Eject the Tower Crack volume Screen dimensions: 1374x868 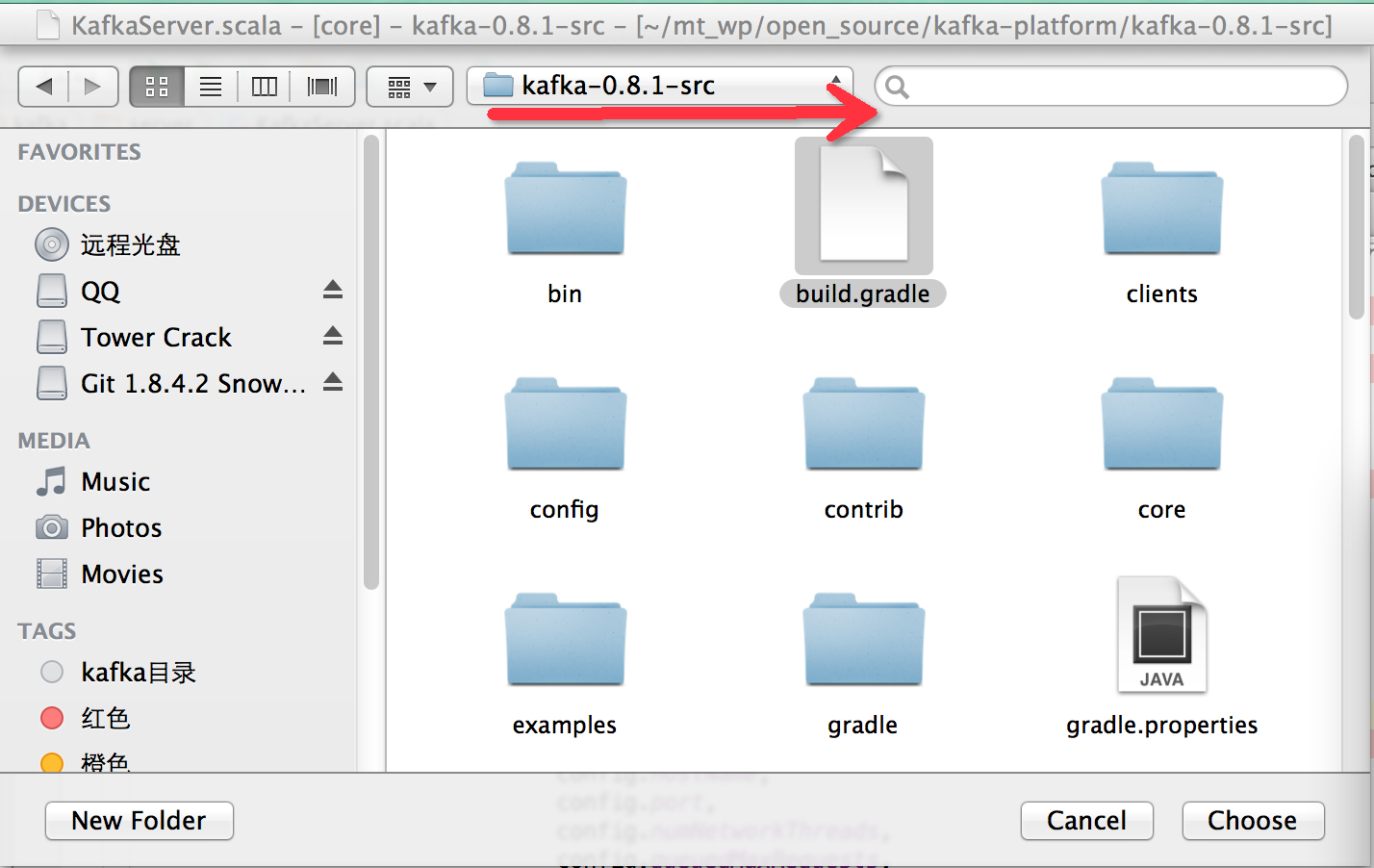click(333, 336)
